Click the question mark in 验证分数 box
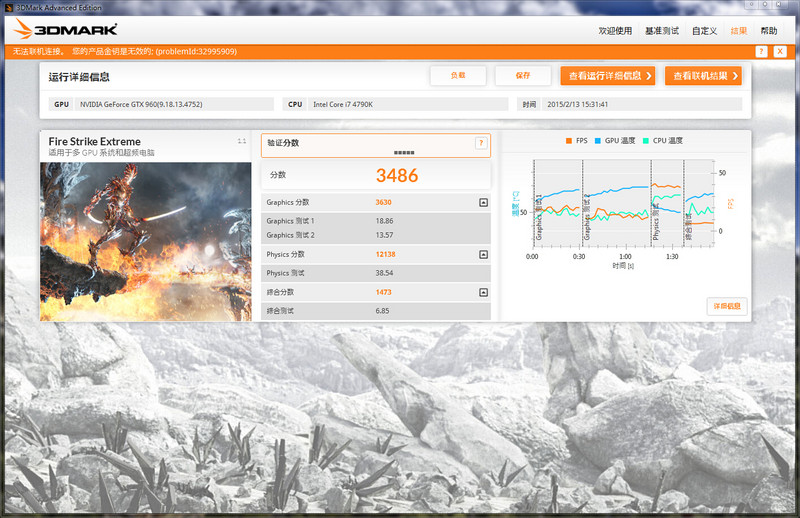800x518 pixels. tap(481, 143)
